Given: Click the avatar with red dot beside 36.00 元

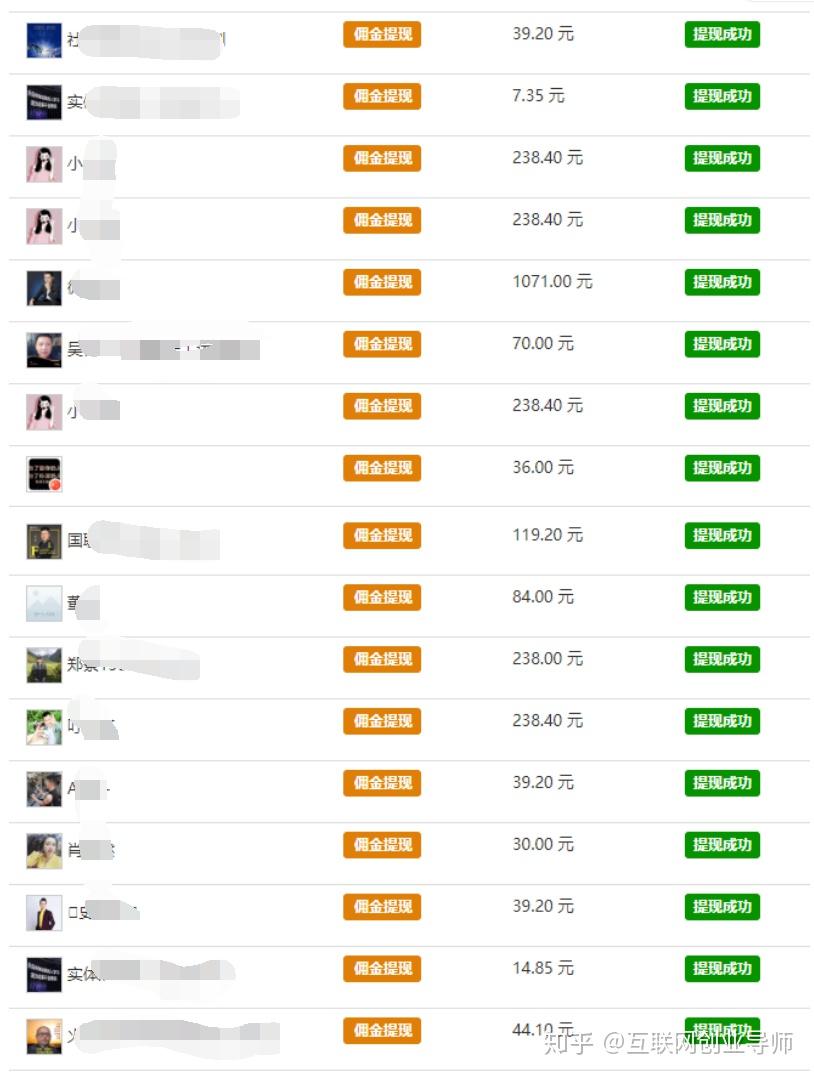Looking at the screenshot, I should (44, 474).
